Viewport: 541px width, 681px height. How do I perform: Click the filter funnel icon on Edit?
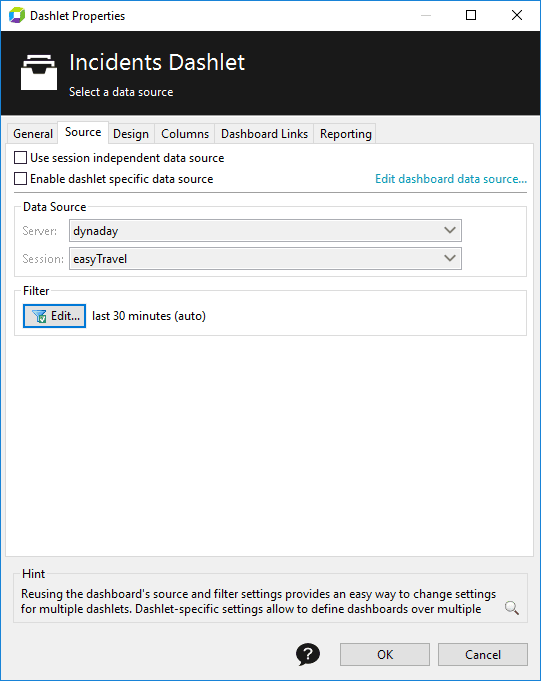pyautogui.click(x=39, y=316)
